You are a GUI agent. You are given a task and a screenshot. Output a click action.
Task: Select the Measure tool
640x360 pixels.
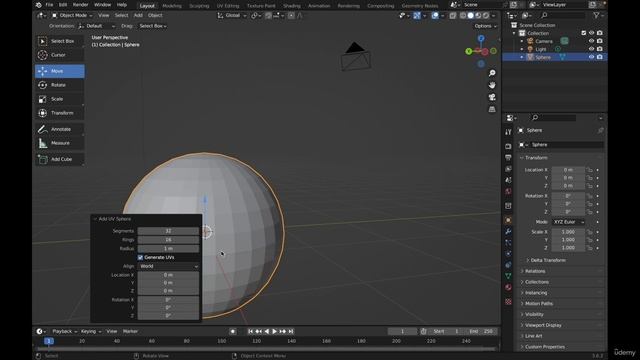(60, 143)
